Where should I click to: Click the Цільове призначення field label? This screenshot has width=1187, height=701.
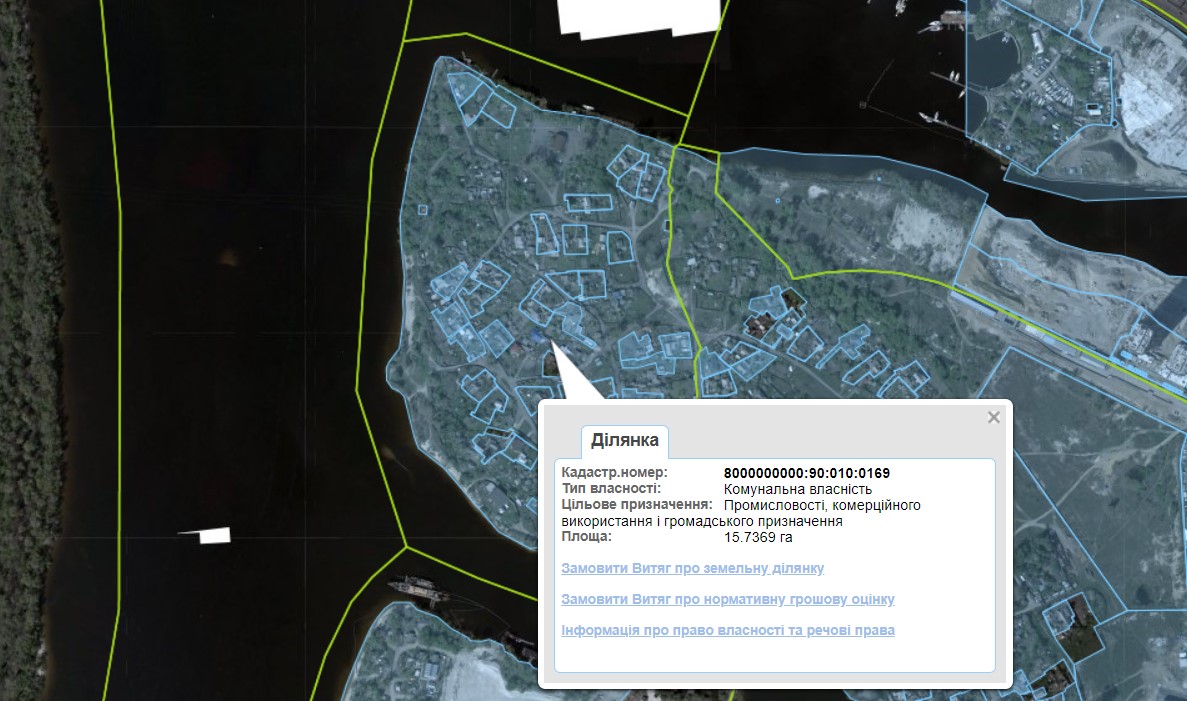(635, 505)
